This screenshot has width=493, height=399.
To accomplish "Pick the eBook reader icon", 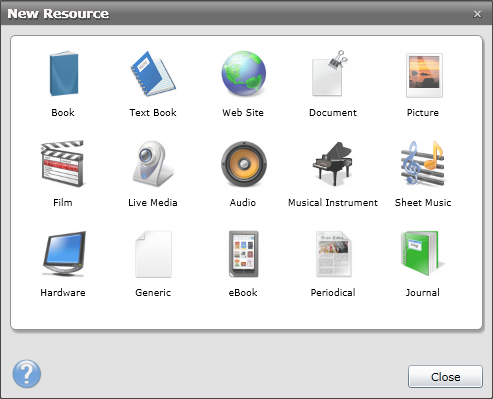I will (244, 254).
